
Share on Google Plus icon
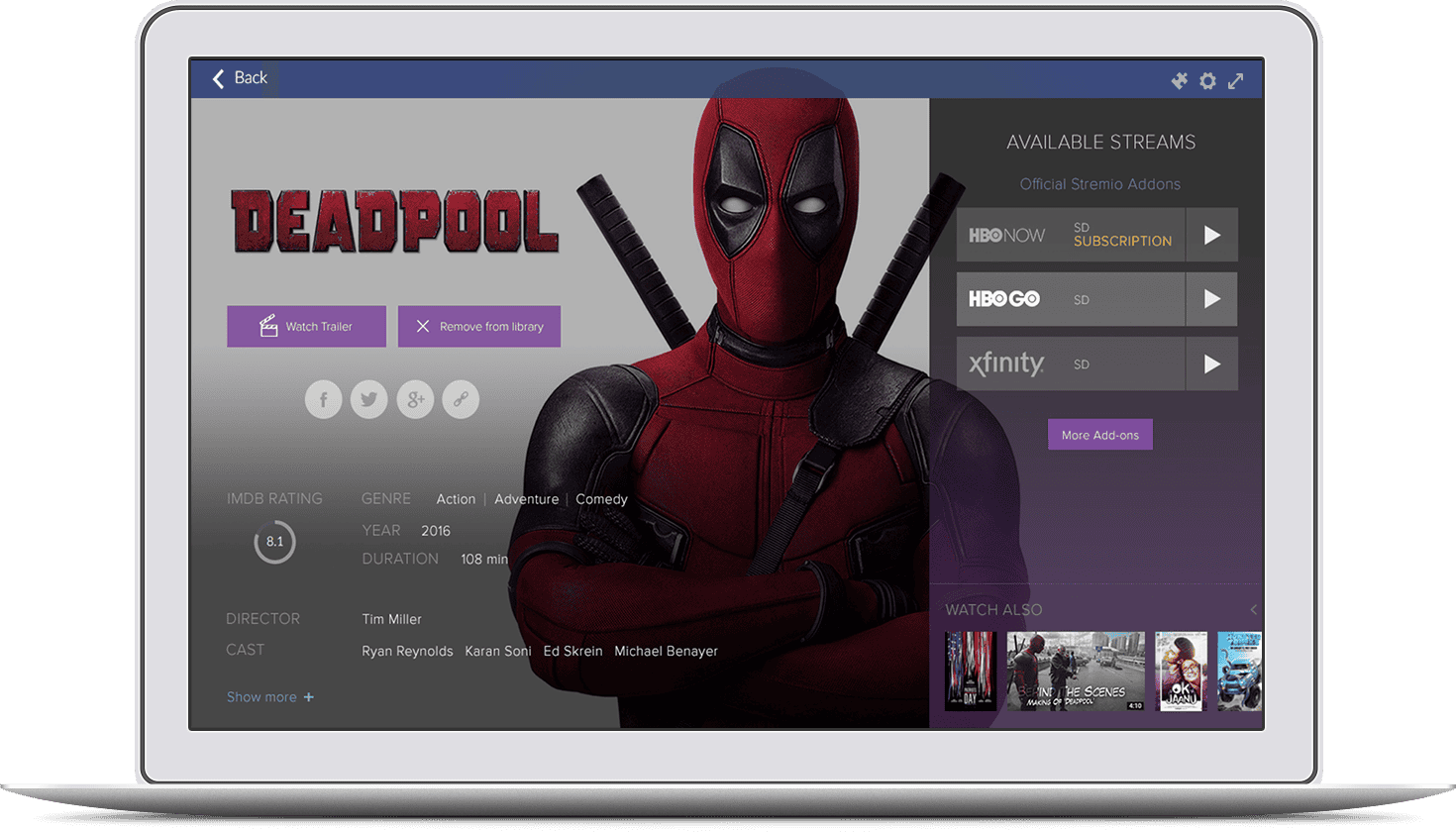click(x=415, y=399)
